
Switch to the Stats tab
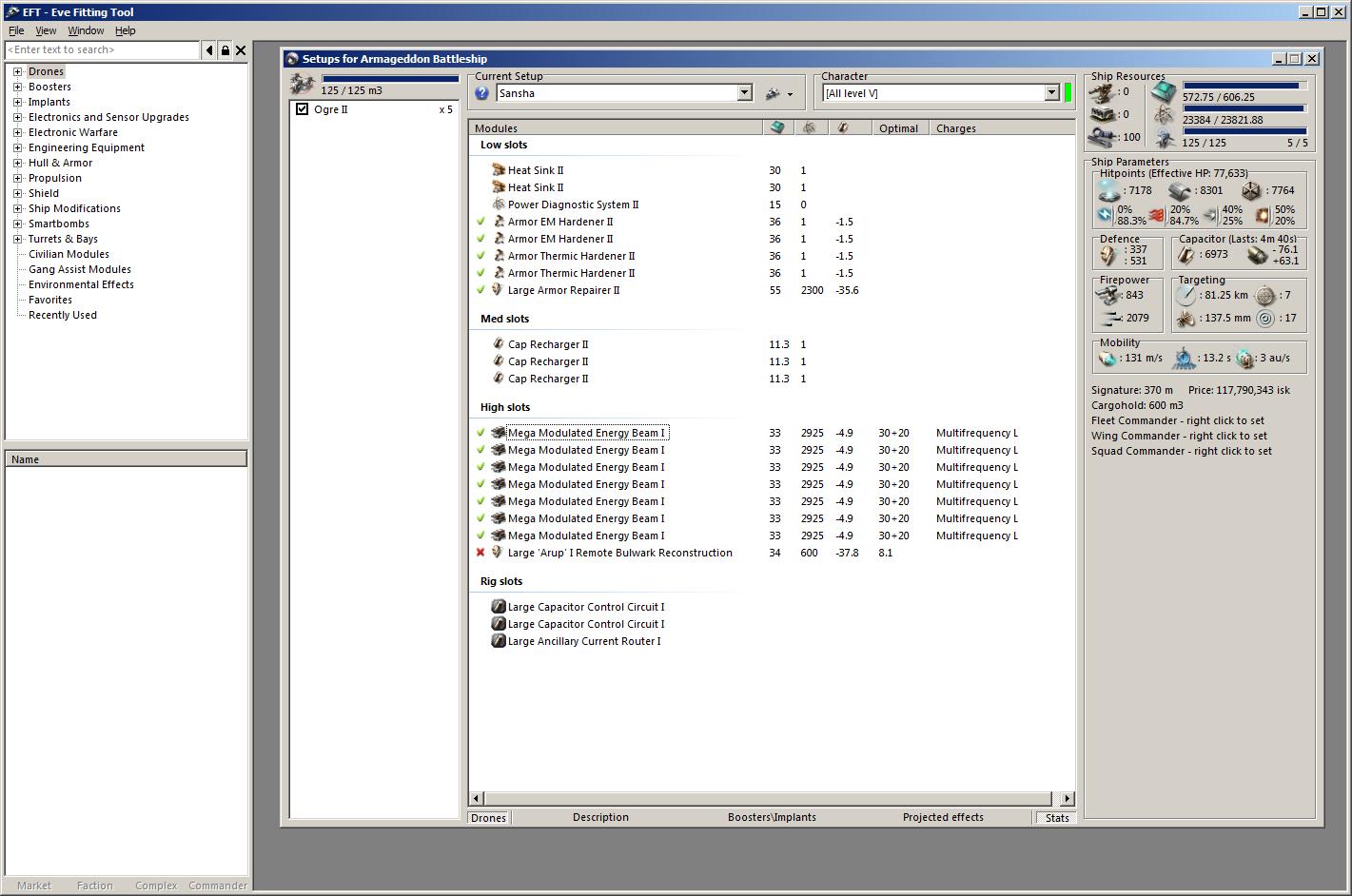click(x=1057, y=817)
